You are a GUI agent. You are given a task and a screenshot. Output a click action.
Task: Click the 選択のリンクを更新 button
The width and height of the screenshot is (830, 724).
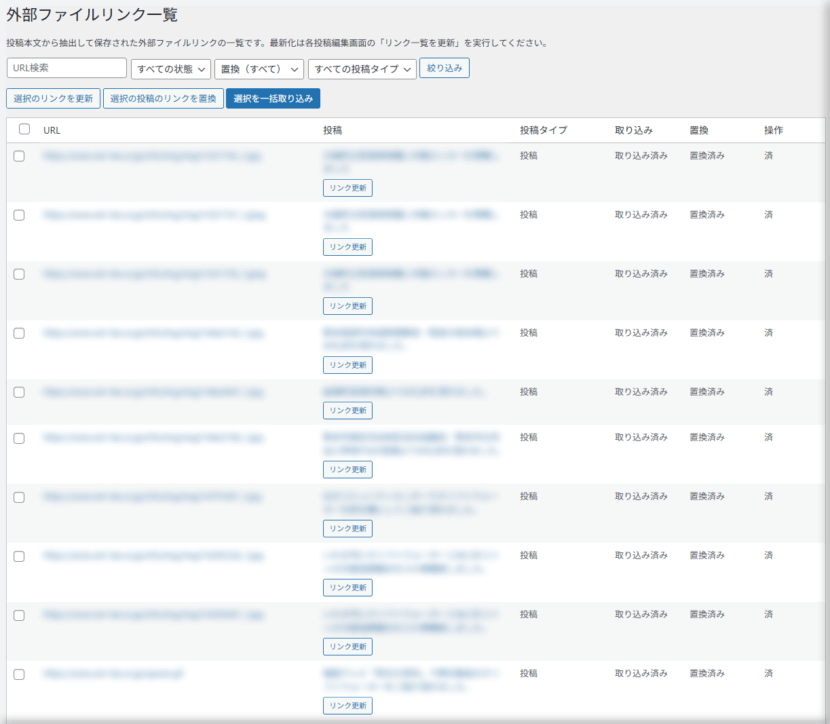click(x=53, y=98)
